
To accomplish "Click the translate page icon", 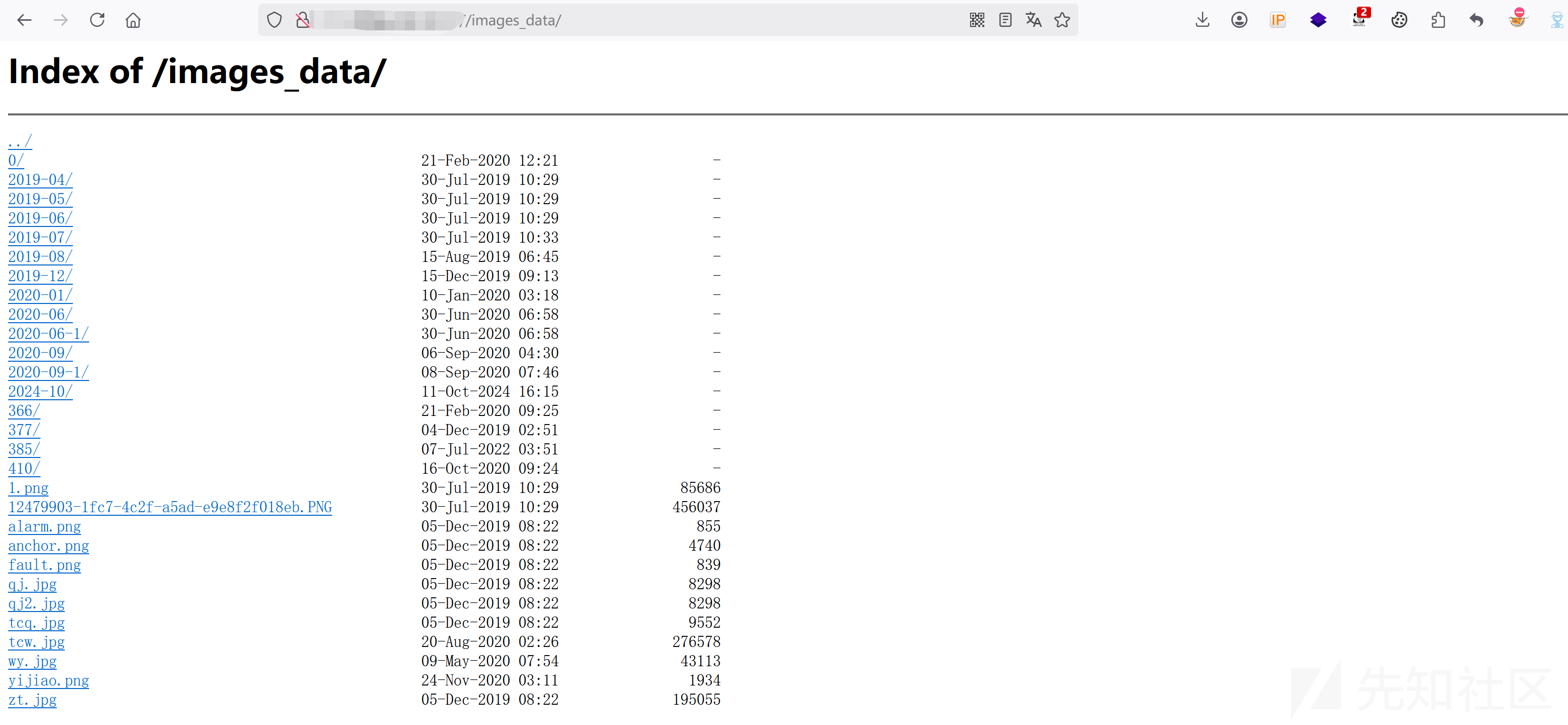I will tap(1033, 20).
